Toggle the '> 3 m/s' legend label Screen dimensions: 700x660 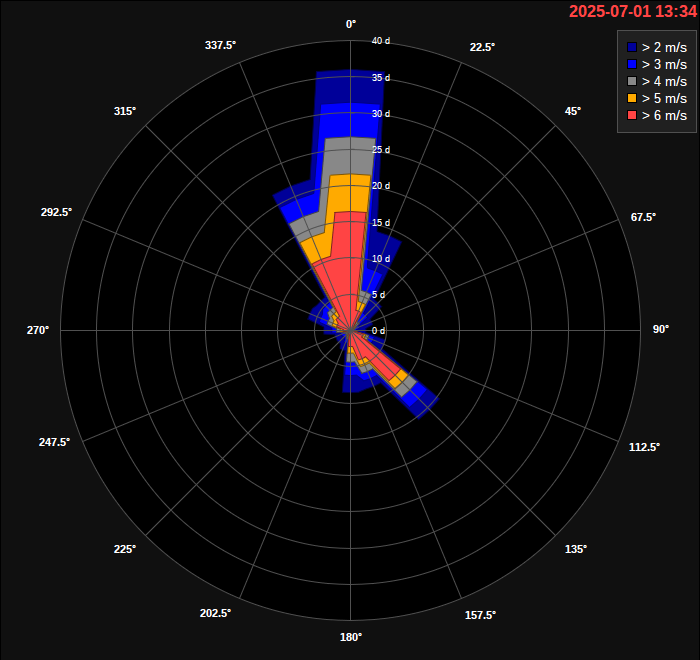coord(664,64)
